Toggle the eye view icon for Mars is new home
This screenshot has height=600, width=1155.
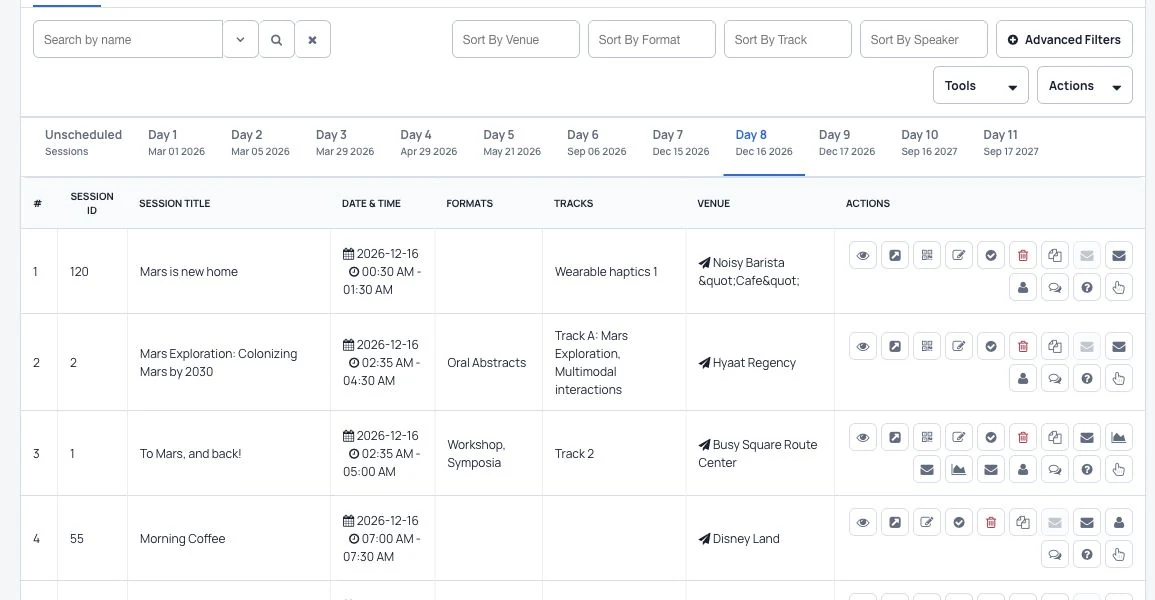coord(863,255)
